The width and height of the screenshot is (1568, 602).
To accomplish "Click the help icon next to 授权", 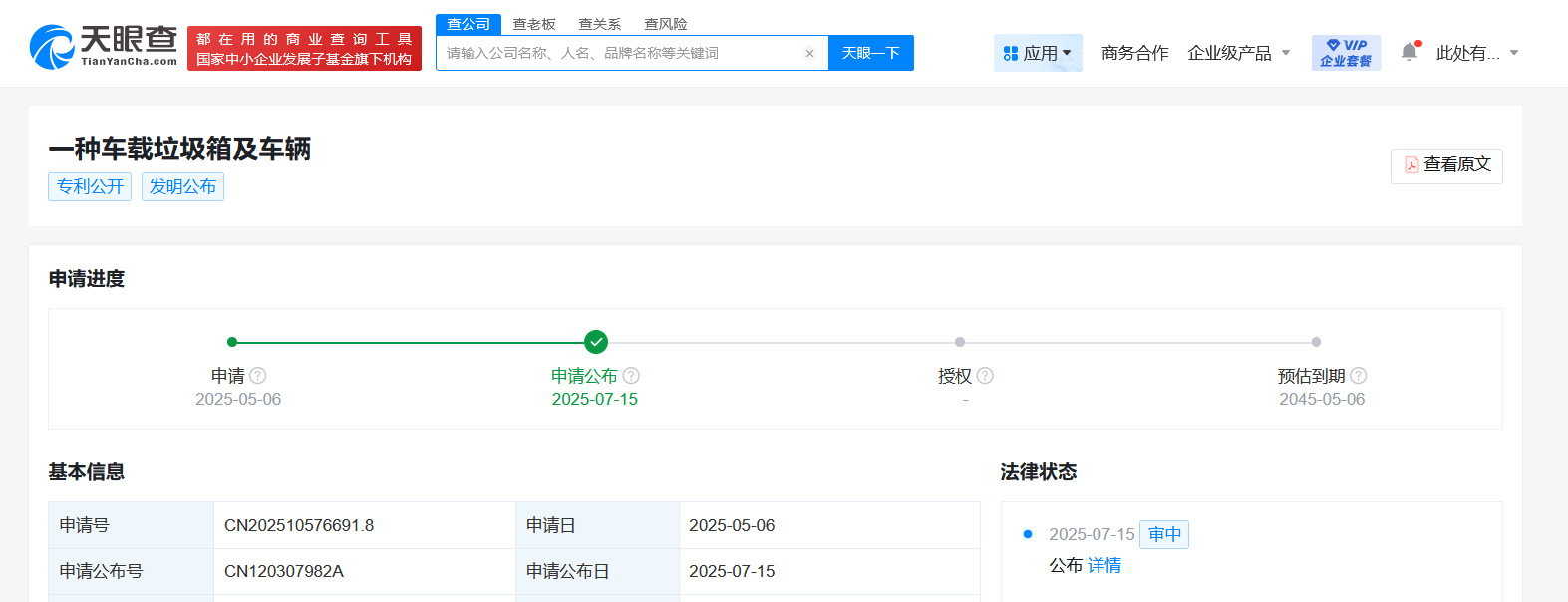I will point(985,376).
